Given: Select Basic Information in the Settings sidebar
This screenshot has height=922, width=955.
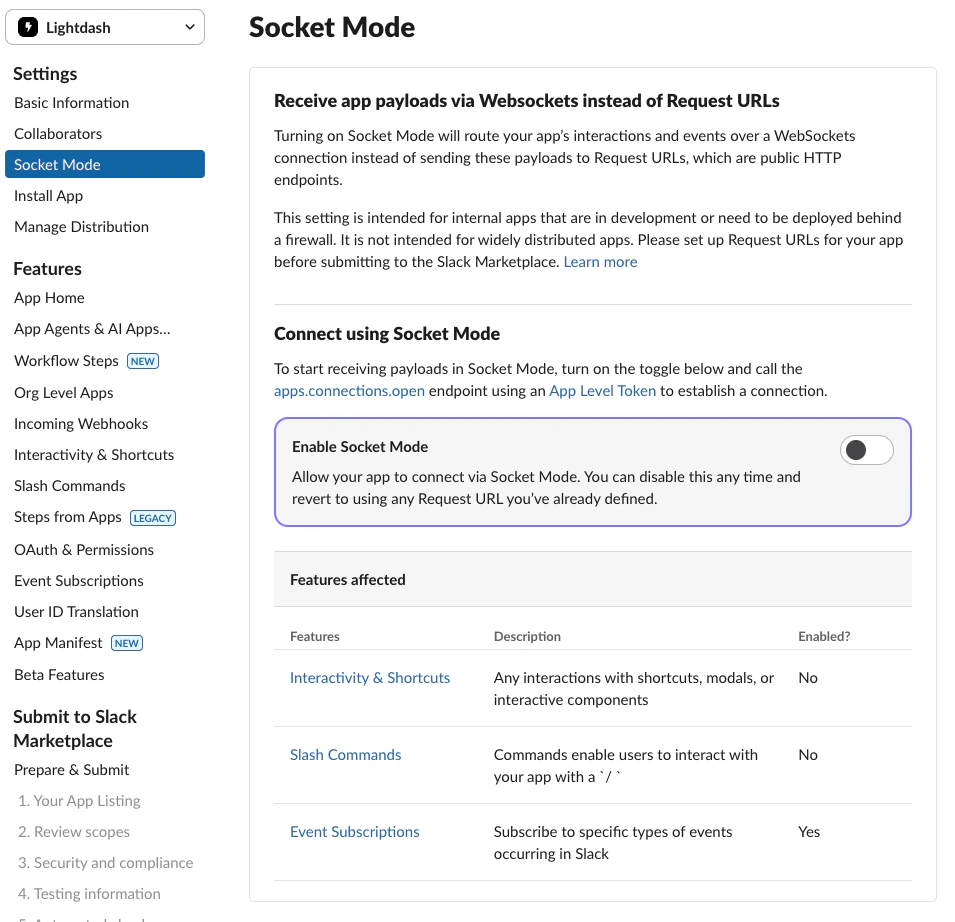Looking at the screenshot, I should (x=71, y=102).
